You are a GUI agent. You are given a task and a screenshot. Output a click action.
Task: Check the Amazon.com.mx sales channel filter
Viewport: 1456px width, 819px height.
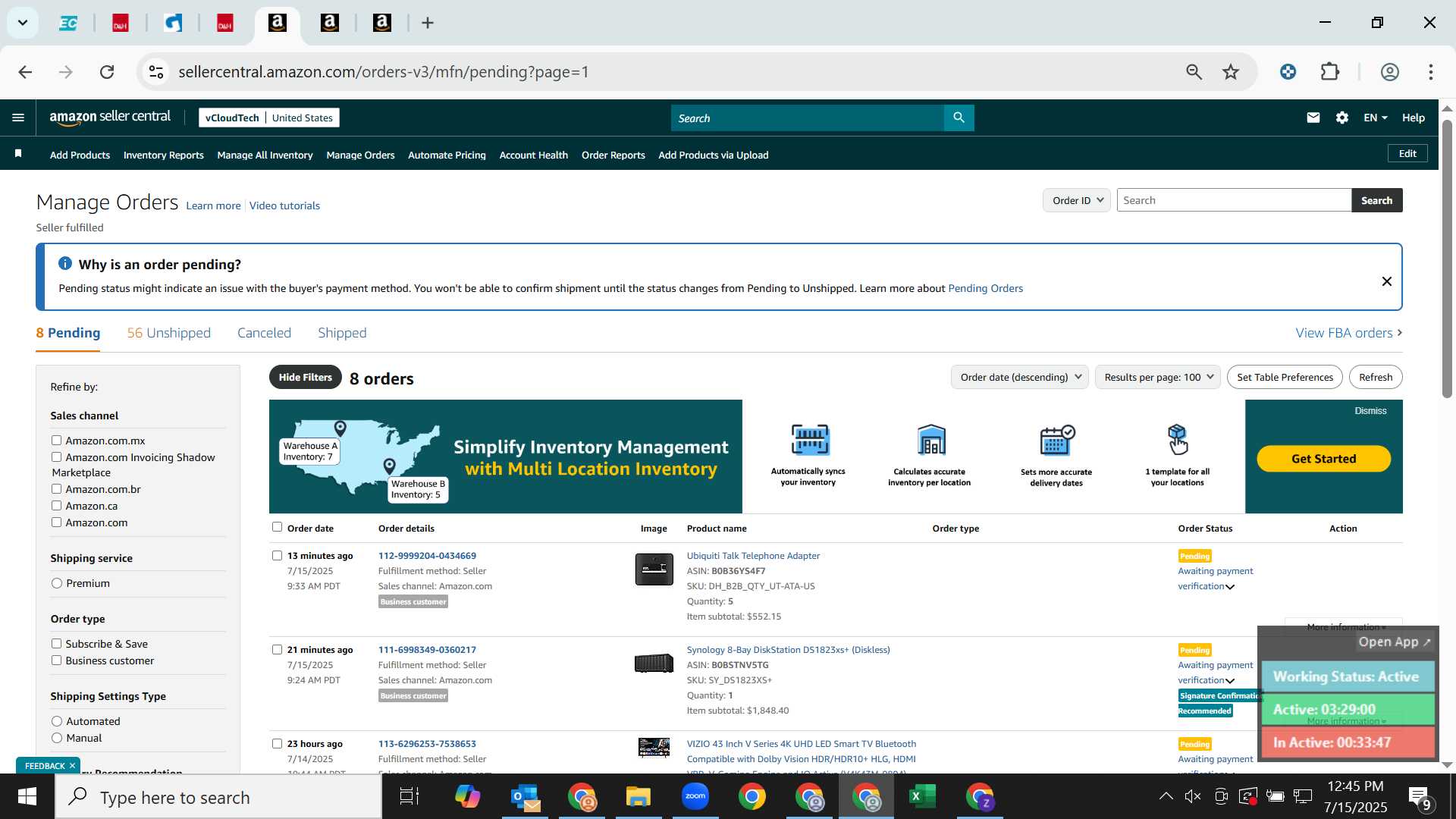click(x=56, y=440)
